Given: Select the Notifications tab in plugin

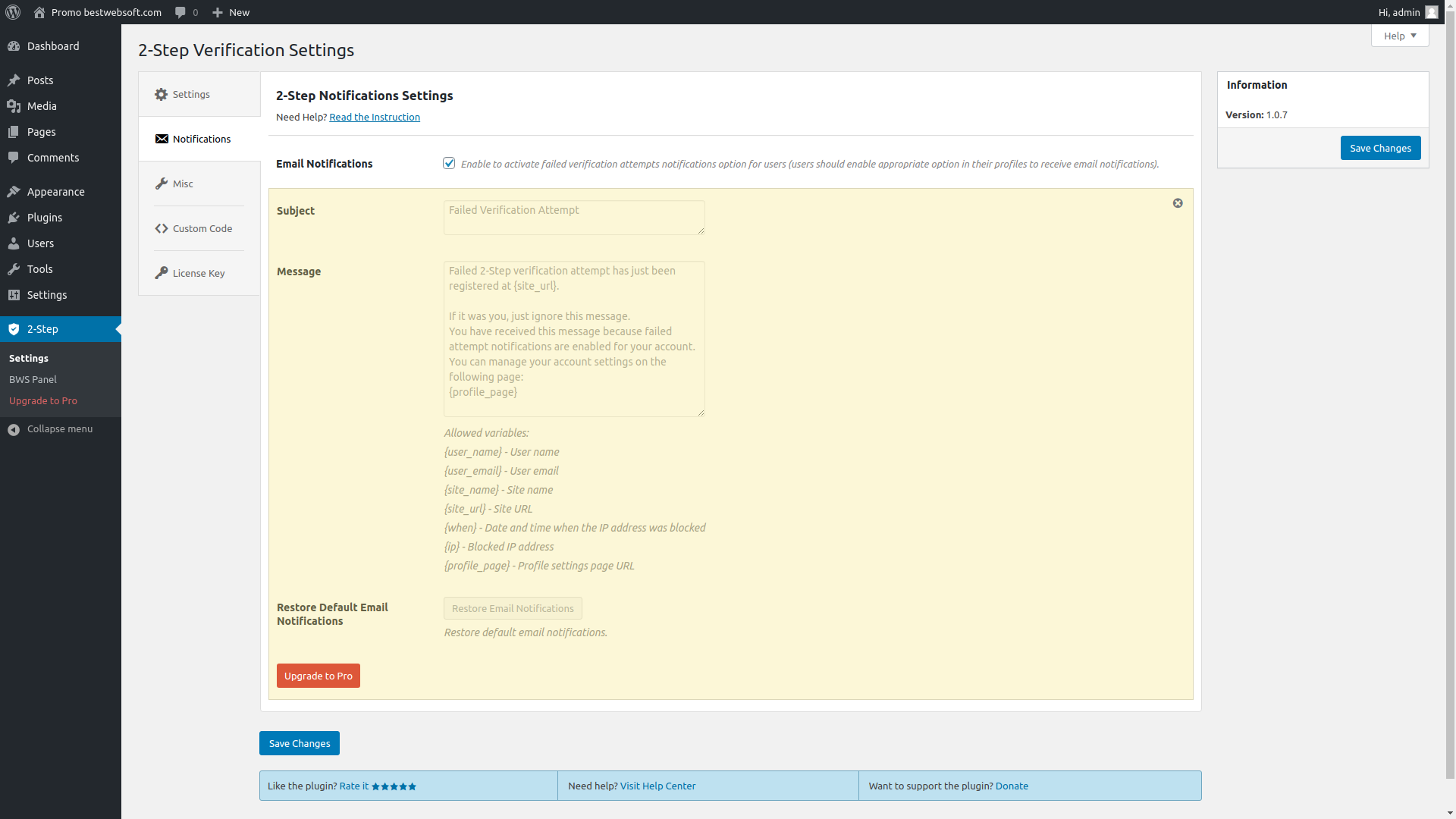Looking at the screenshot, I should [199, 138].
